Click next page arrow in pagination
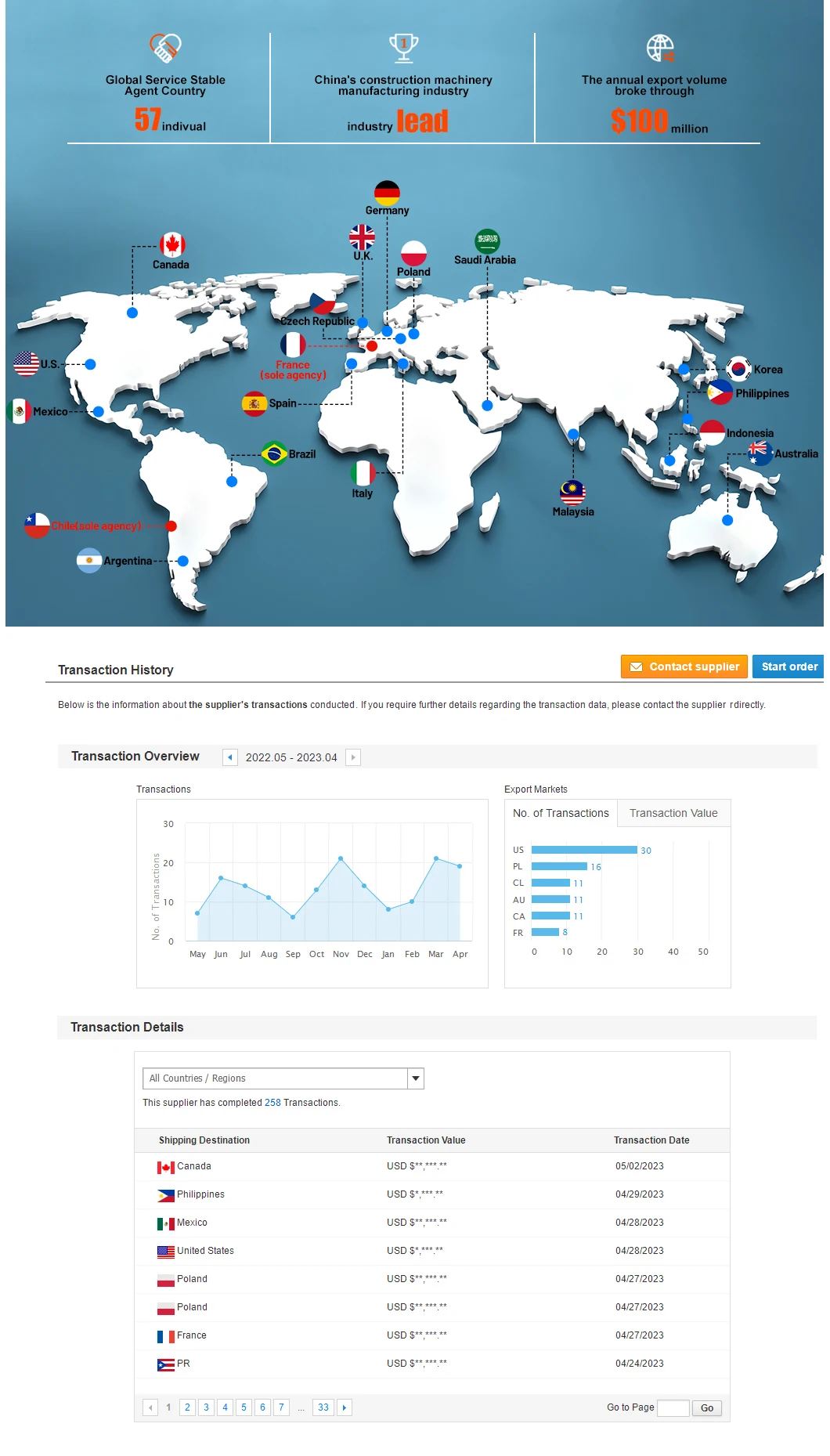The image size is (830, 1456). (x=345, y=1407)
